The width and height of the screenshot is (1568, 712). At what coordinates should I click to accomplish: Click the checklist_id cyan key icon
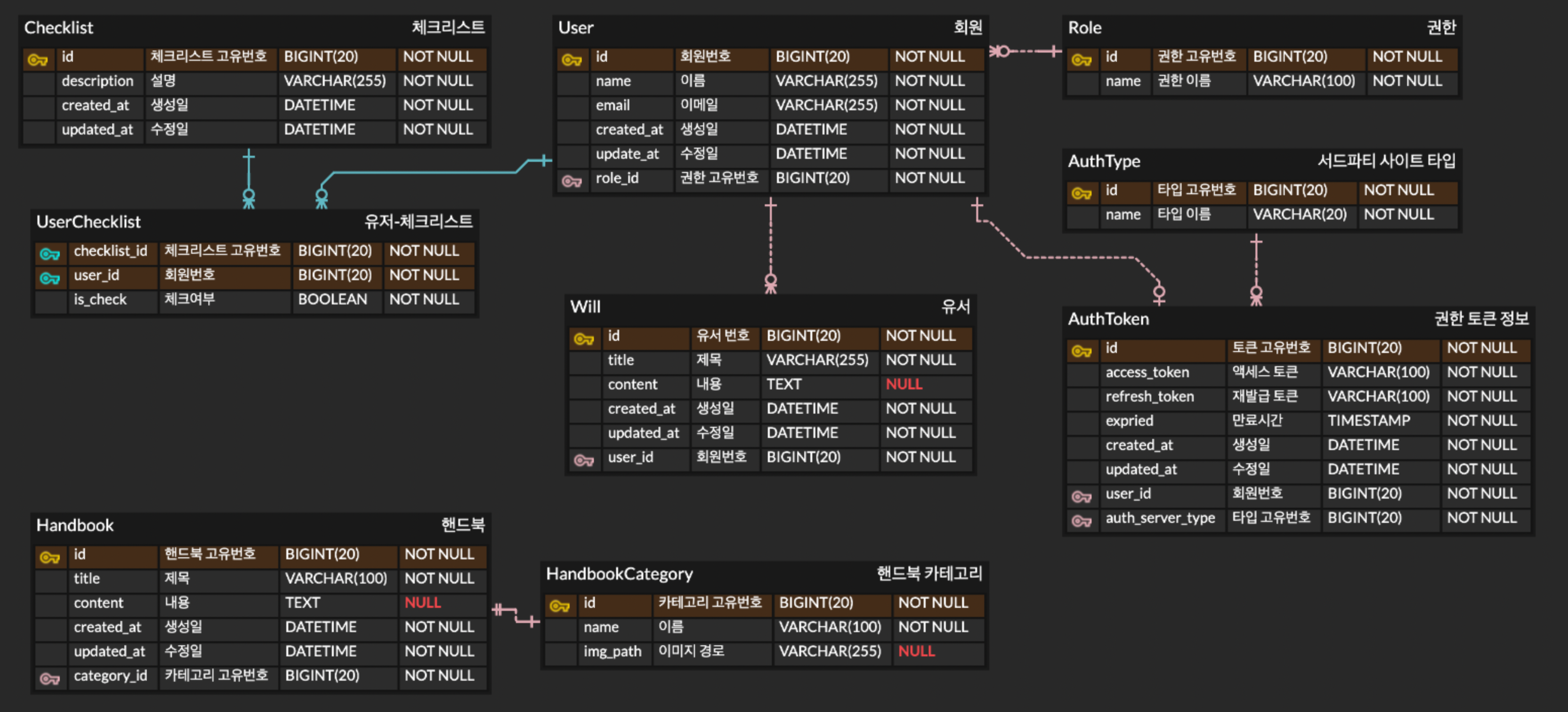50,253
